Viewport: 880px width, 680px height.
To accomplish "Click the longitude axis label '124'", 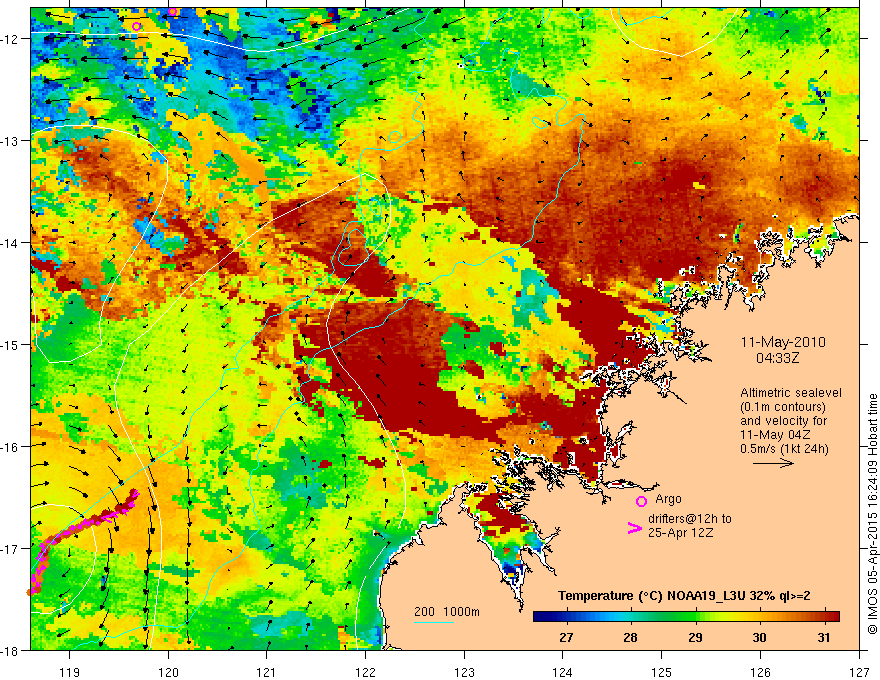I will click(x=562, y=672).
